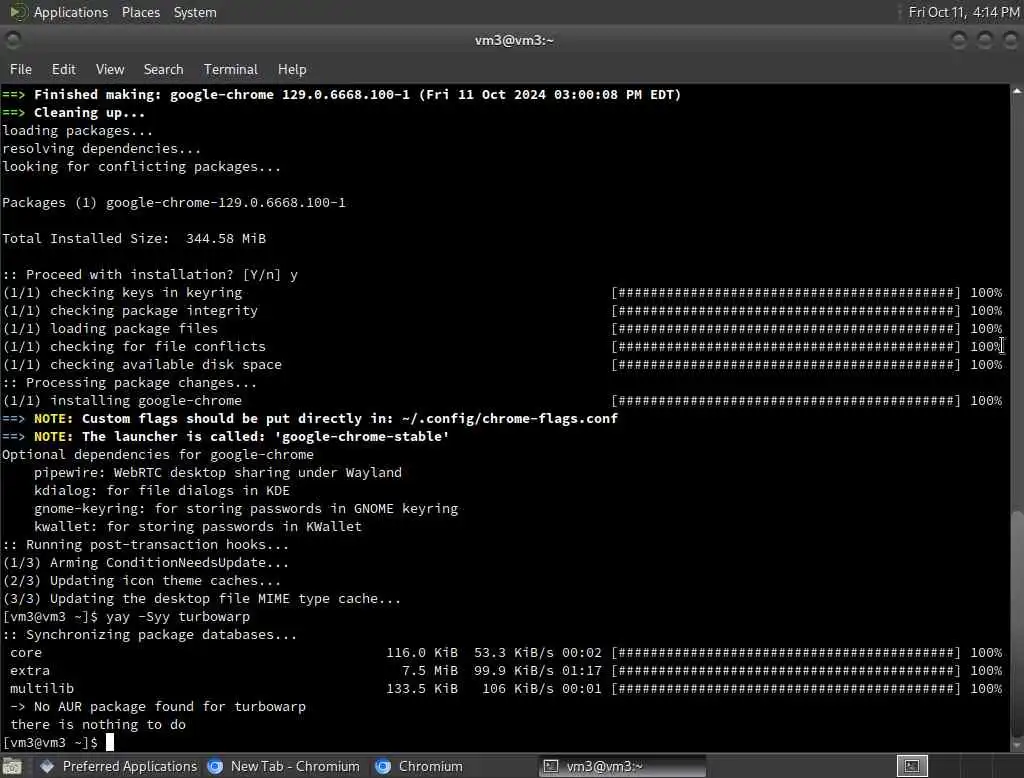Viewport: 1024px width, 778px height.
Task: Click '(1/1) checking keys in keyring' text
Action: (x=122, y=293)
